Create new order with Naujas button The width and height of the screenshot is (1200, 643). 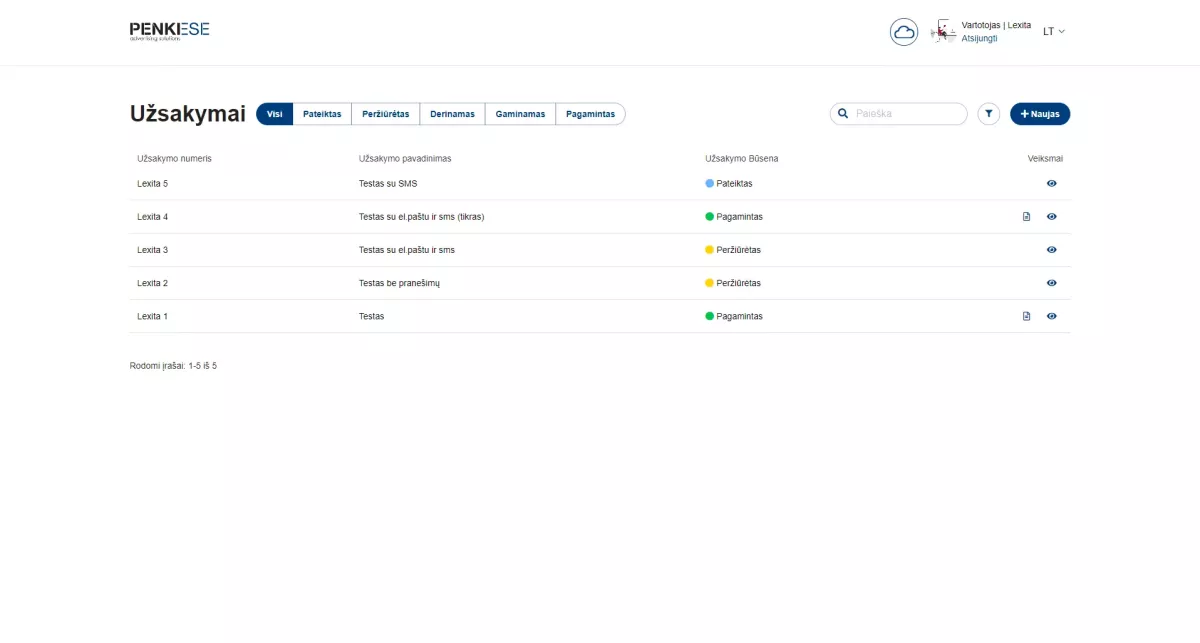1040,114
